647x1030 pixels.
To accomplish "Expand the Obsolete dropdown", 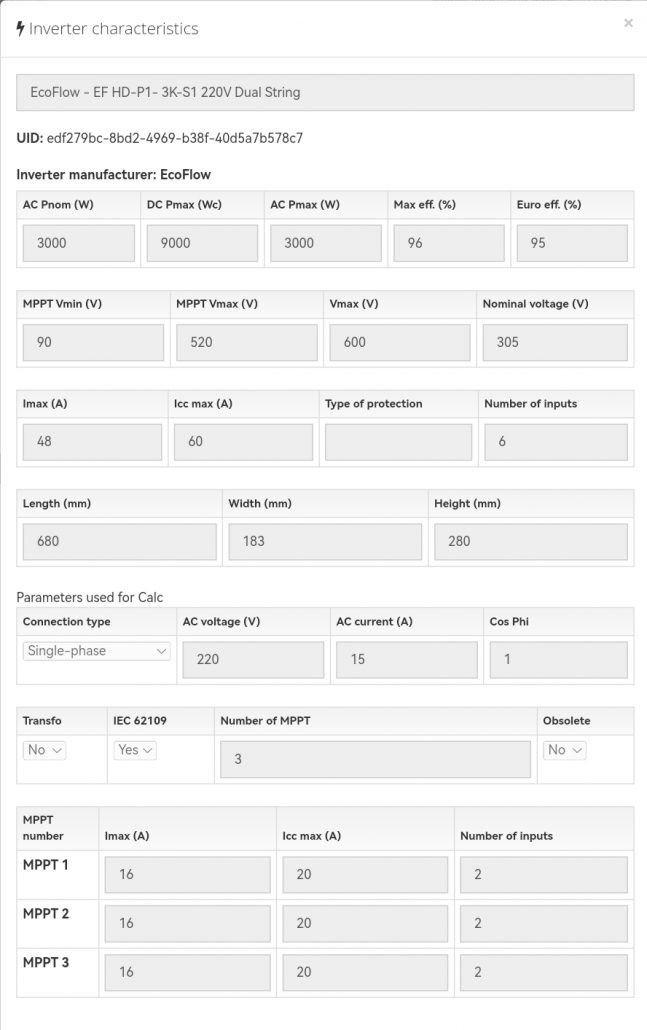I will click(564, 750).
